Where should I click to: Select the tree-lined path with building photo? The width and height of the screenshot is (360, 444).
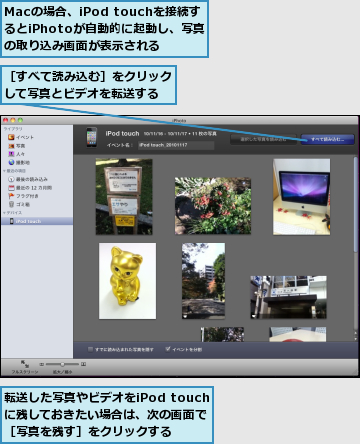pyautogui.click(x=203, y=281)
